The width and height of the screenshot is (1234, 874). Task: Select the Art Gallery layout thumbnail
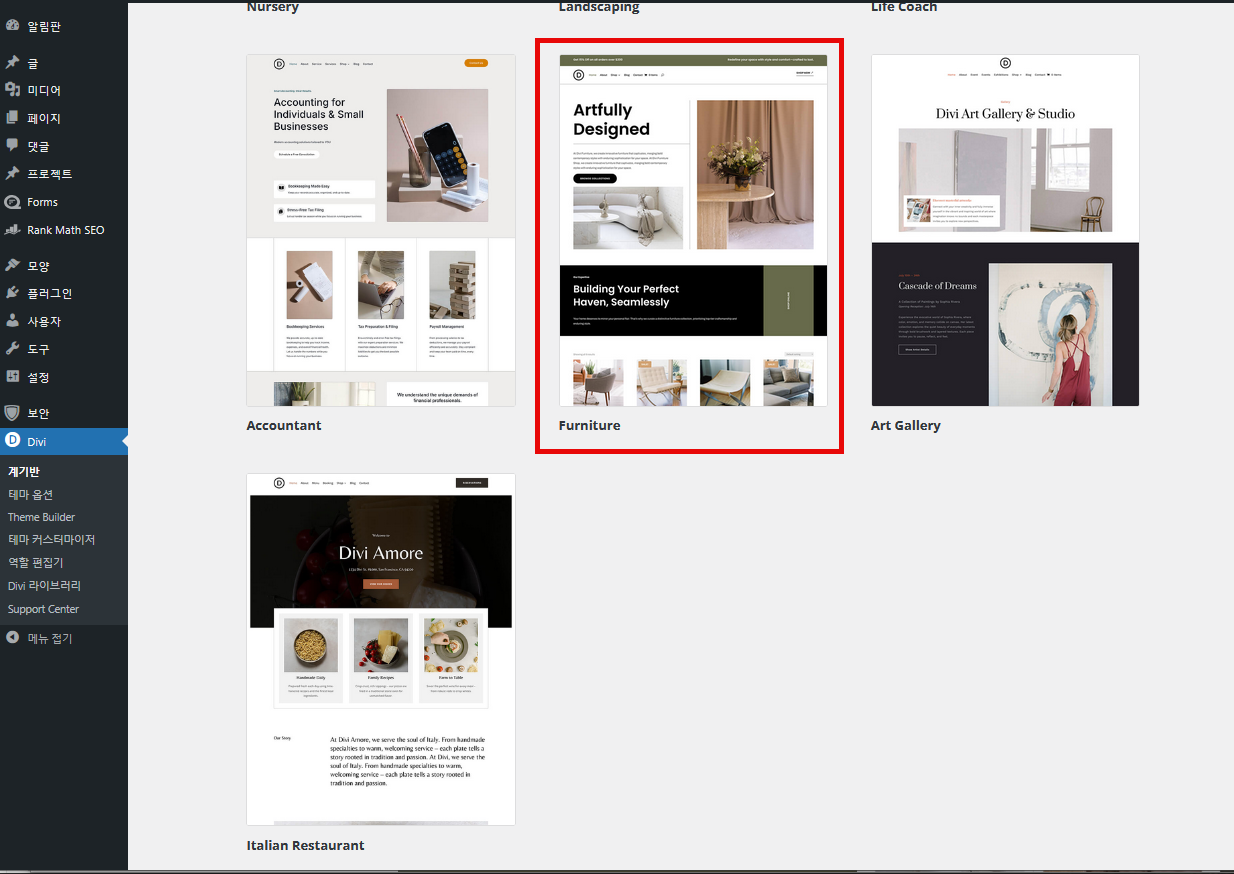(x=1005, y=230)
